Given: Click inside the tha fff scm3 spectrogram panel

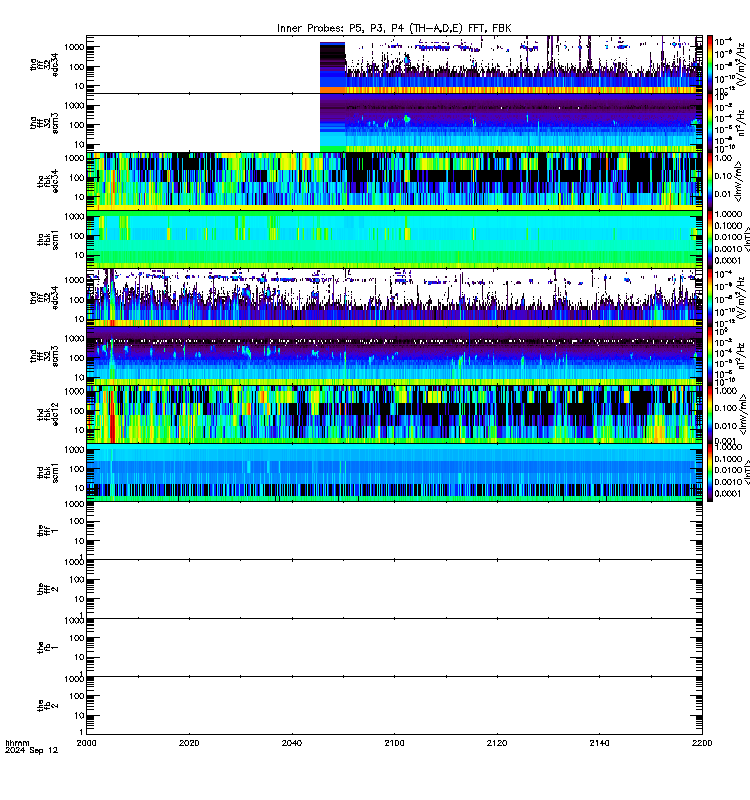Looking at the screenshot, I should (x=394, y=123).
